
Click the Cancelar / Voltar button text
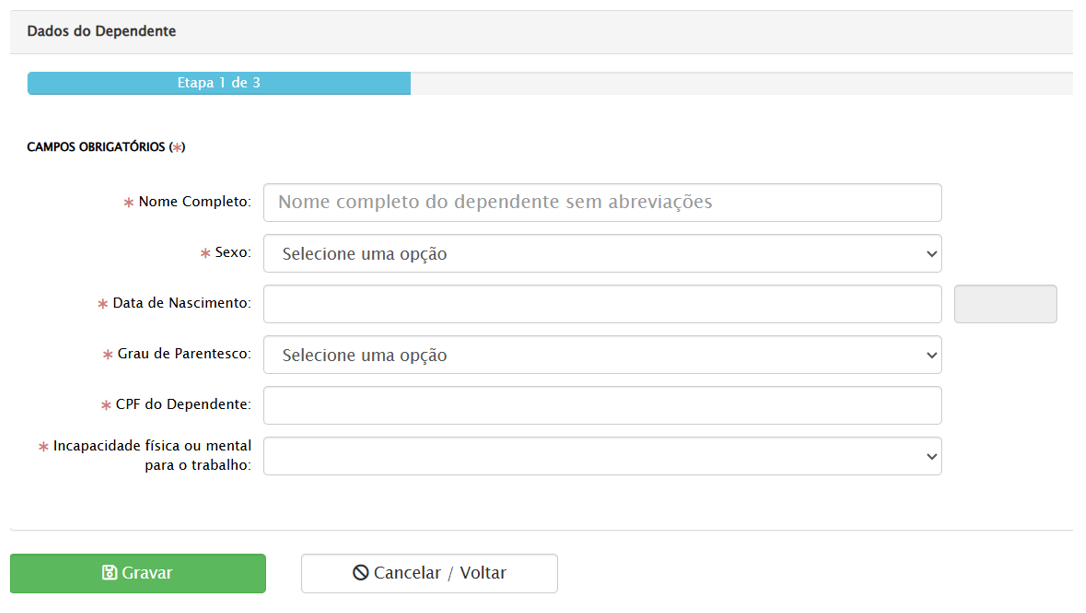click(x=440, y=573)
